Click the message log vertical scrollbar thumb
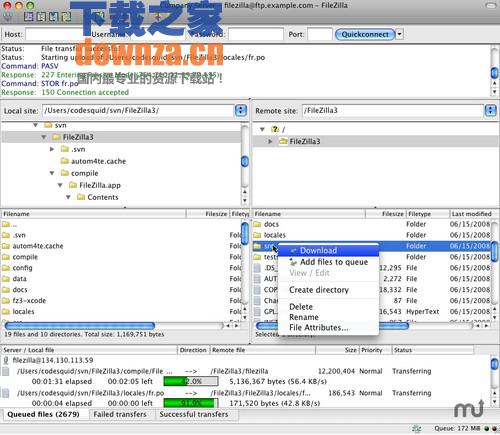The height and width of the screenshot is (435, 500). pos(494,73)
